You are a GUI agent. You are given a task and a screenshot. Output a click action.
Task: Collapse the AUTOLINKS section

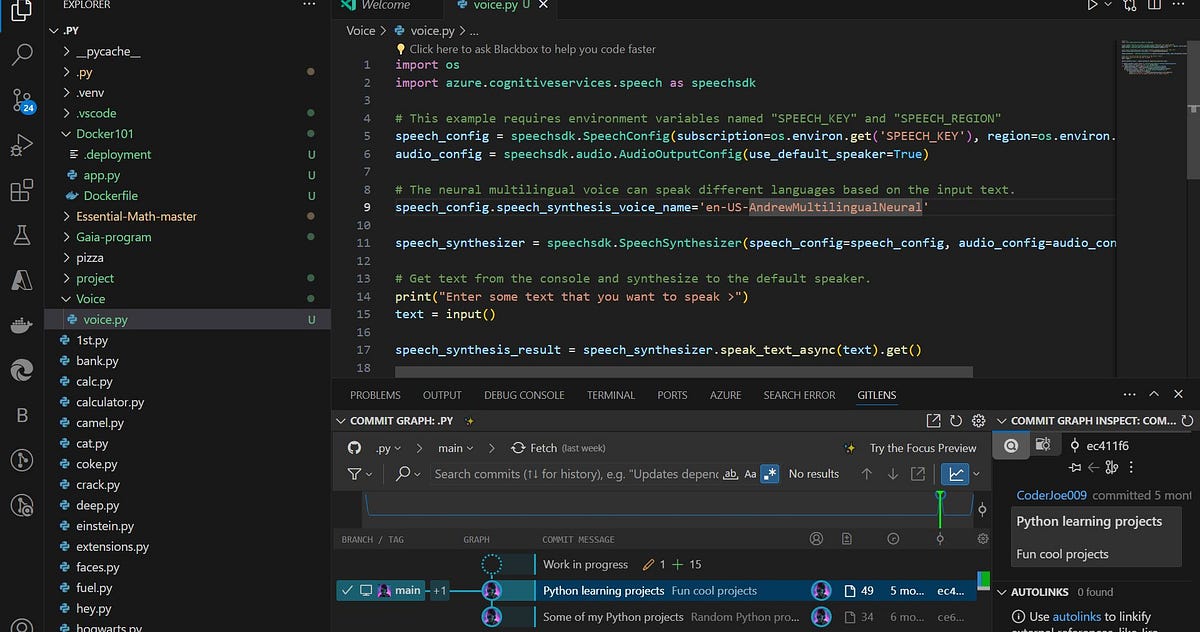1002,592
